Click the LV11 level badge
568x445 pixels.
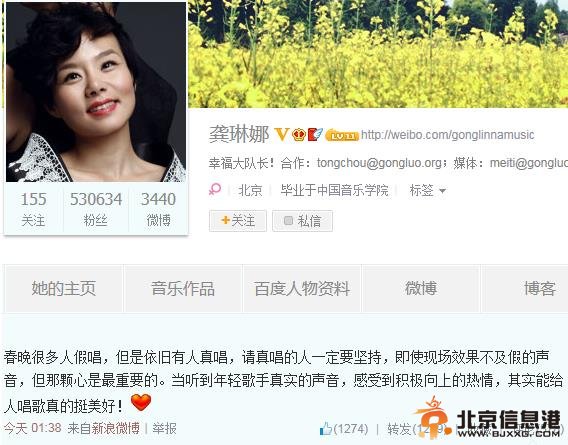coord(342,135)
